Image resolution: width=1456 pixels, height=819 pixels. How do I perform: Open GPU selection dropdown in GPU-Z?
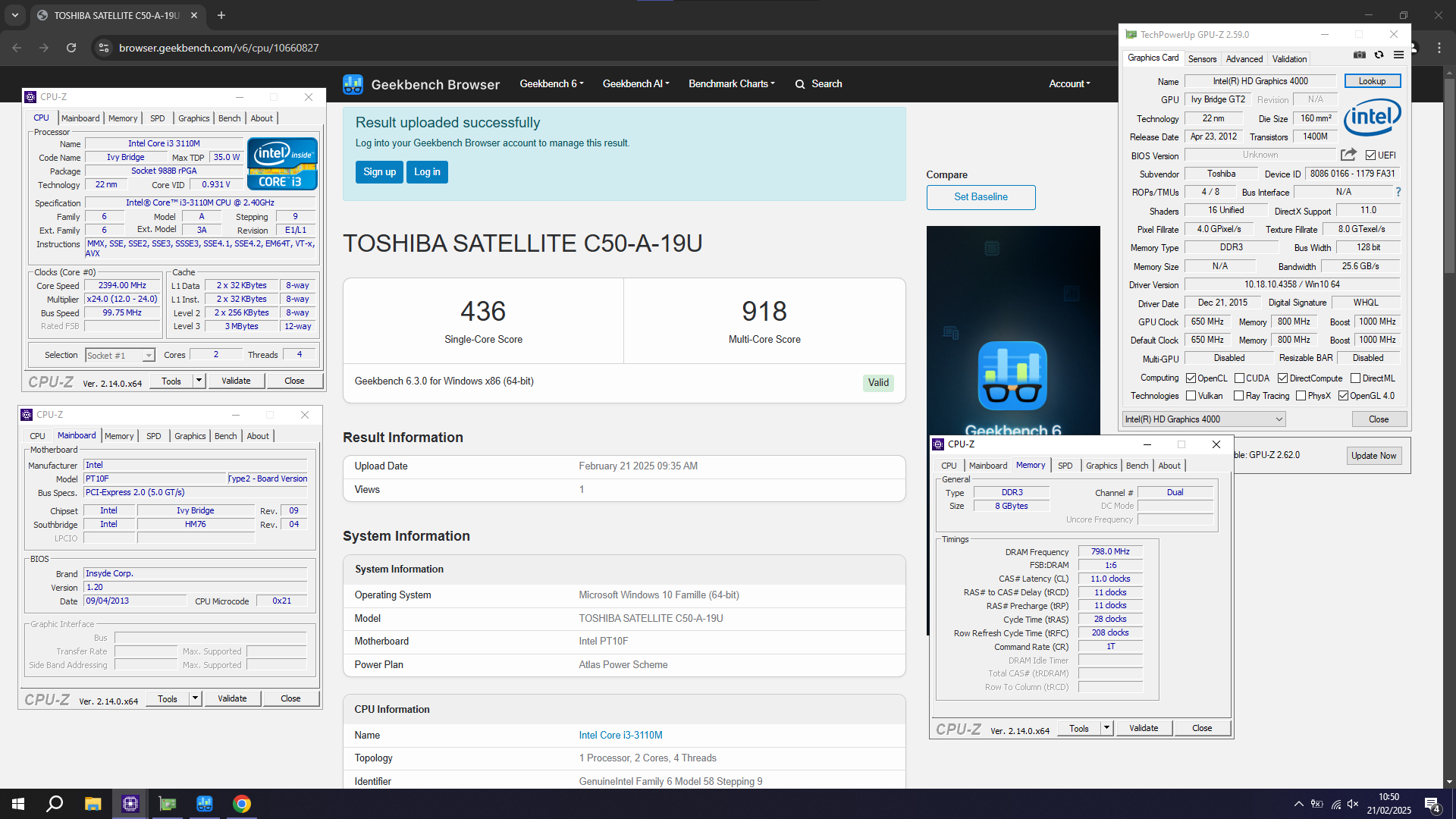pyautogui.click(x=1204, y=419)
